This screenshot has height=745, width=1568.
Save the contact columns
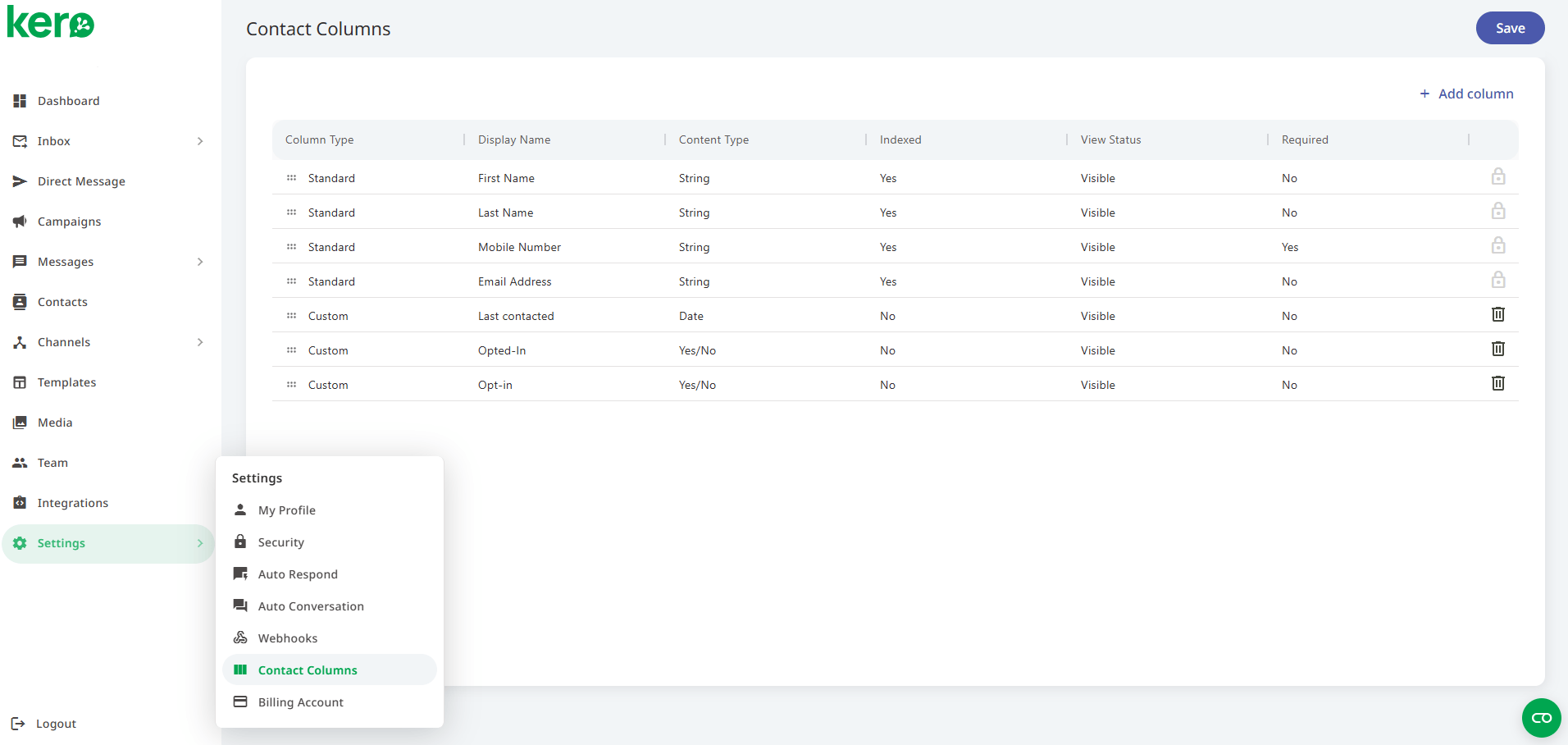tap(1510, 28)
